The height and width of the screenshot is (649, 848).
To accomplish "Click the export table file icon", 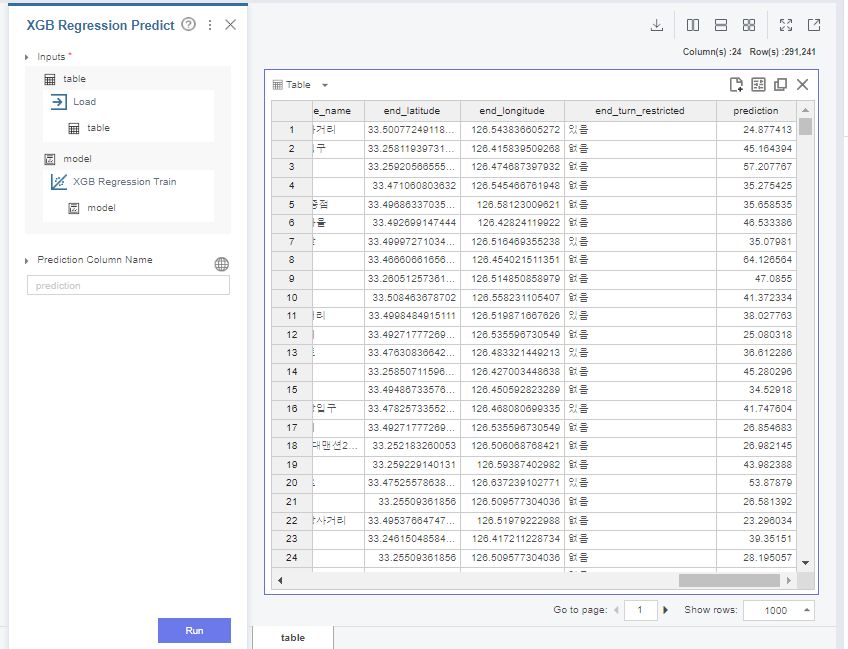I will (736, 84).
